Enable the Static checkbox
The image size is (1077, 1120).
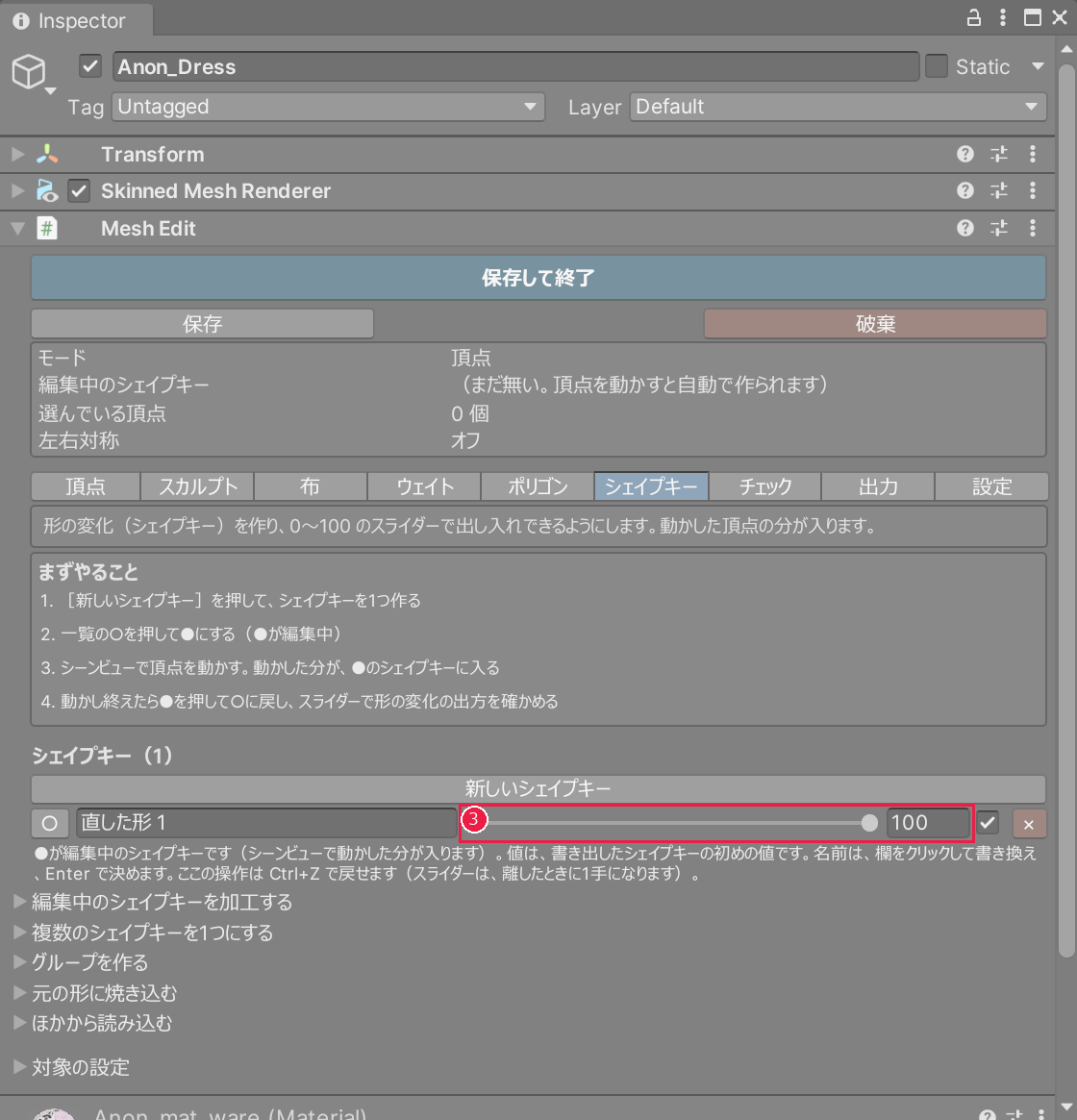click(x=937, y=66)
